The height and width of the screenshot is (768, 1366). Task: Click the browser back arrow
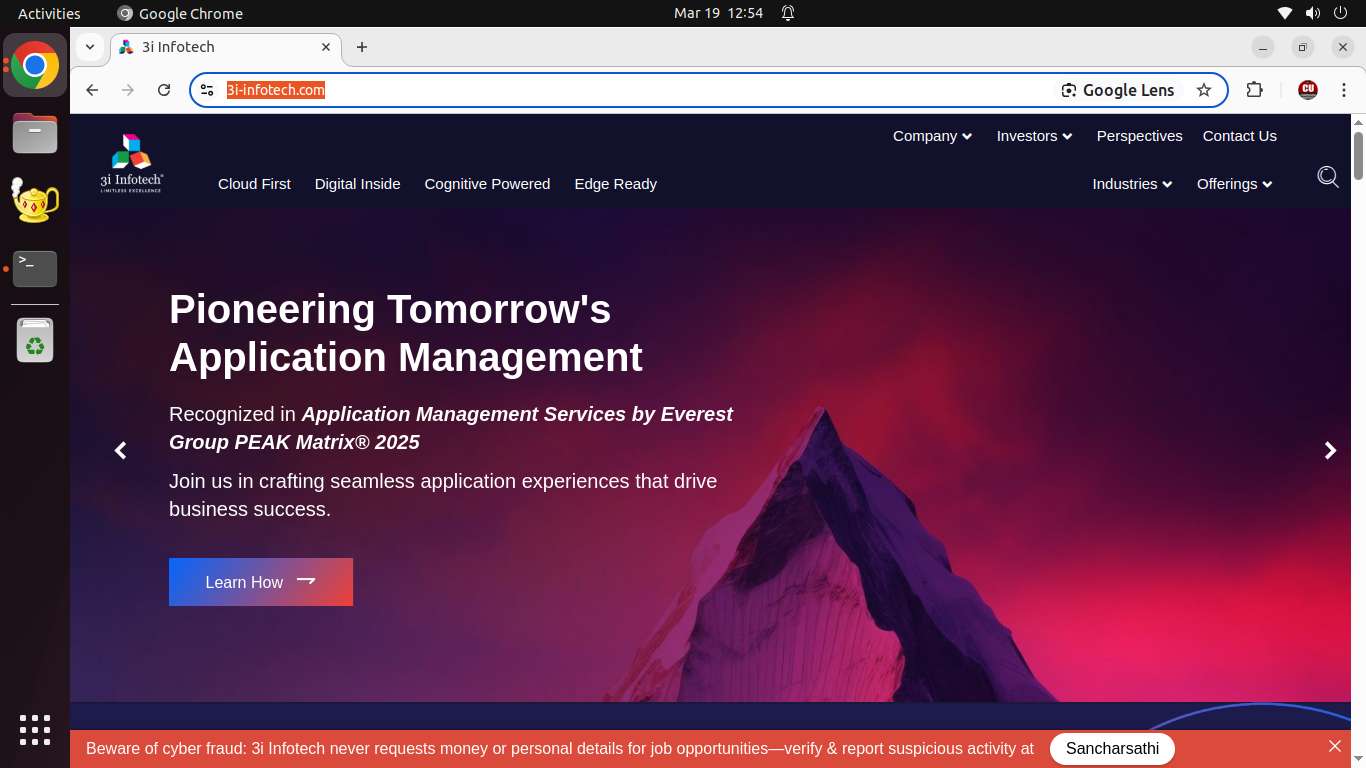[92, 90]
